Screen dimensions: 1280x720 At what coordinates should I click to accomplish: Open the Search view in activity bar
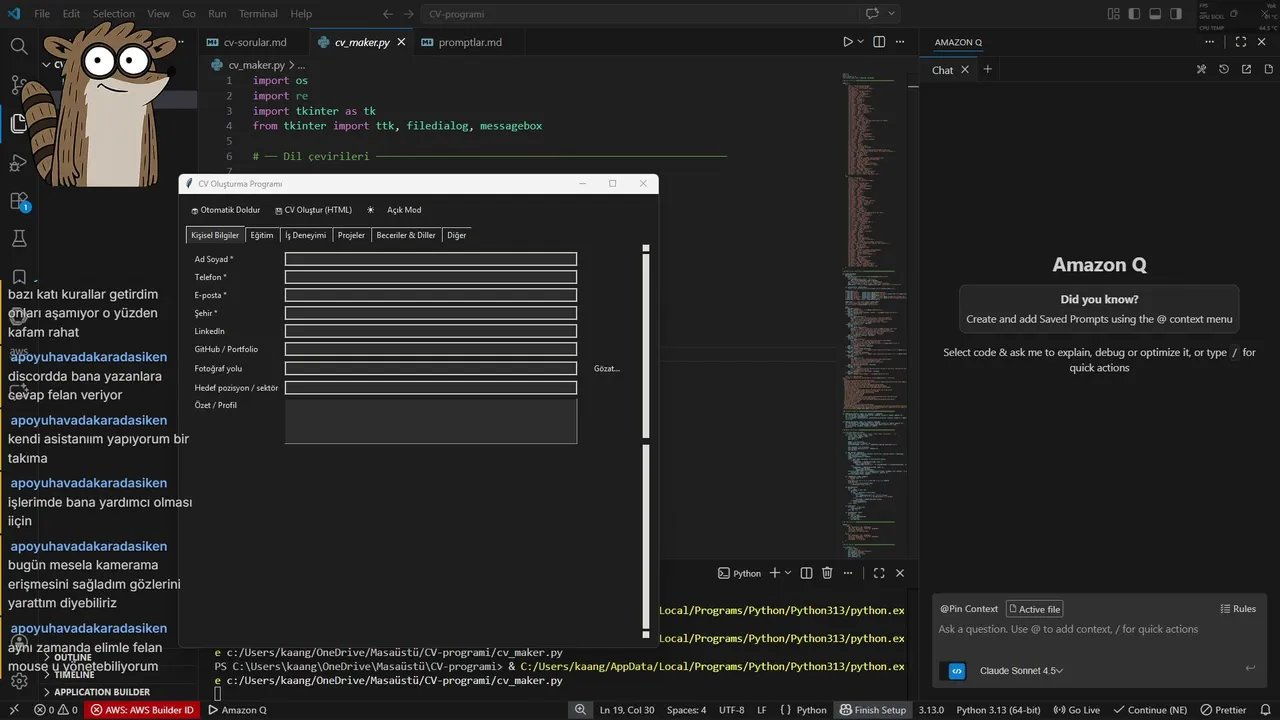[x=18, y=46]
